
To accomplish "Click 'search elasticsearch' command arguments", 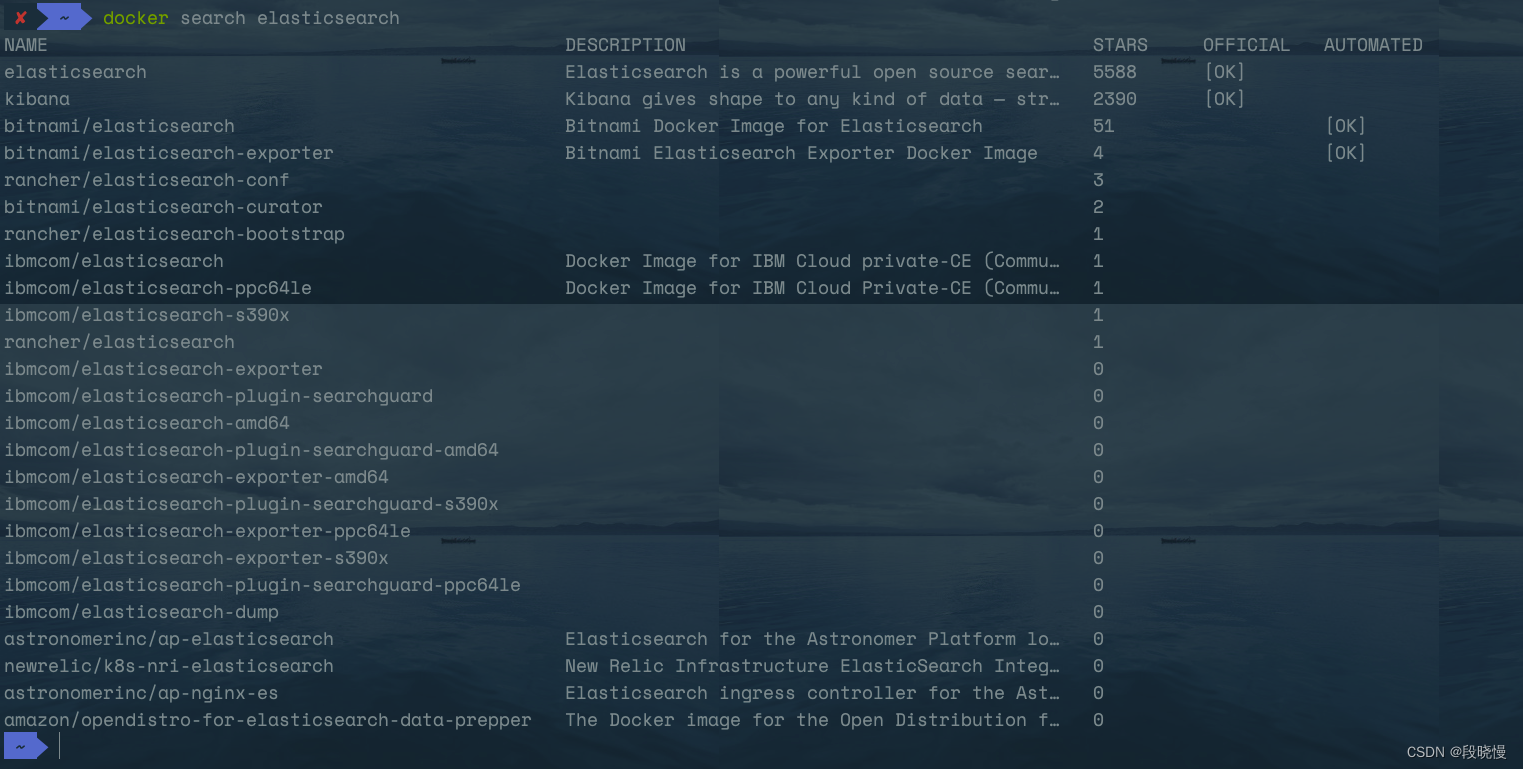I will click(x=290, y=18).
